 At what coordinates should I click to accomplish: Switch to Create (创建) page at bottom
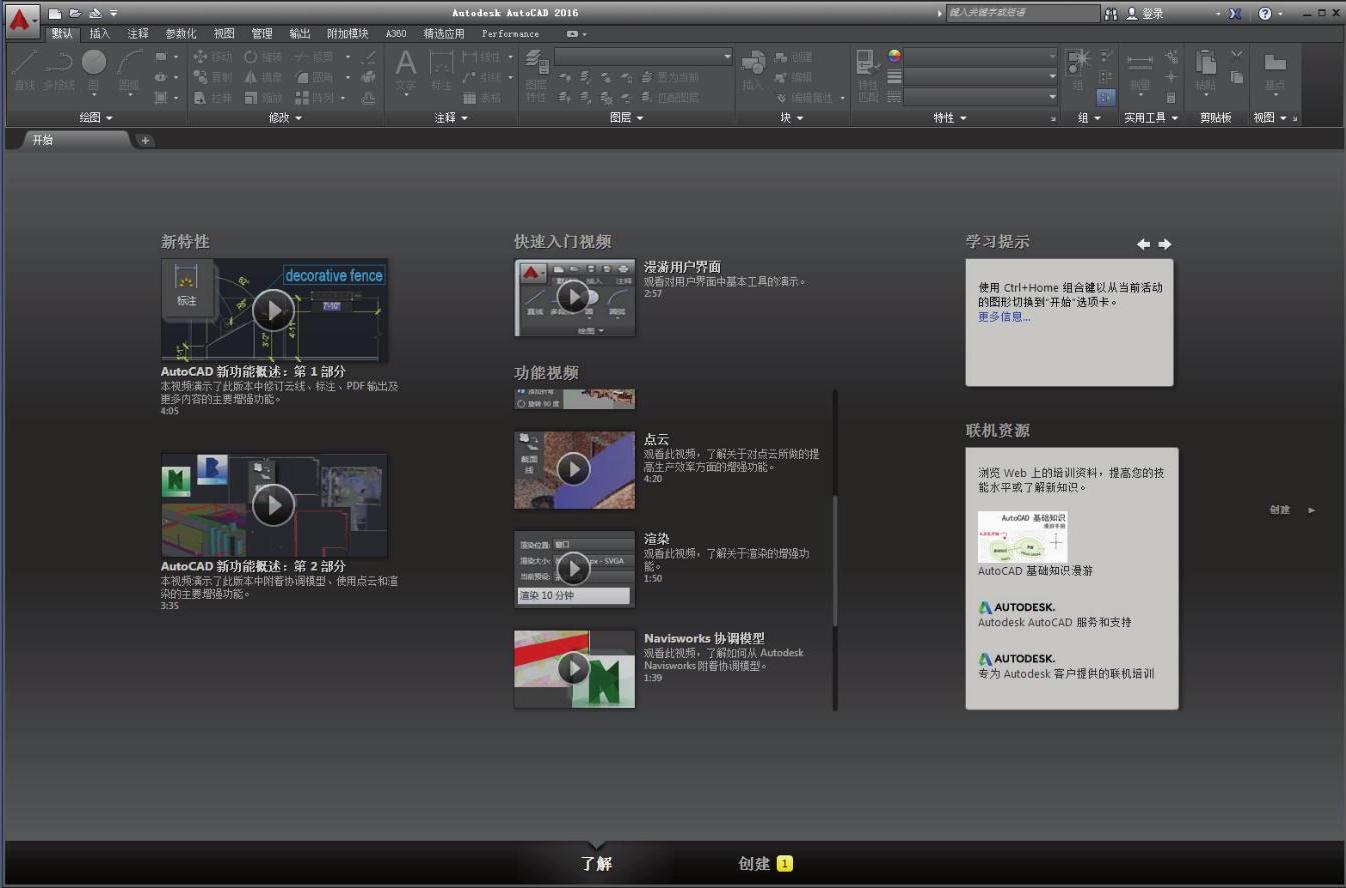(x=765, y=863)
